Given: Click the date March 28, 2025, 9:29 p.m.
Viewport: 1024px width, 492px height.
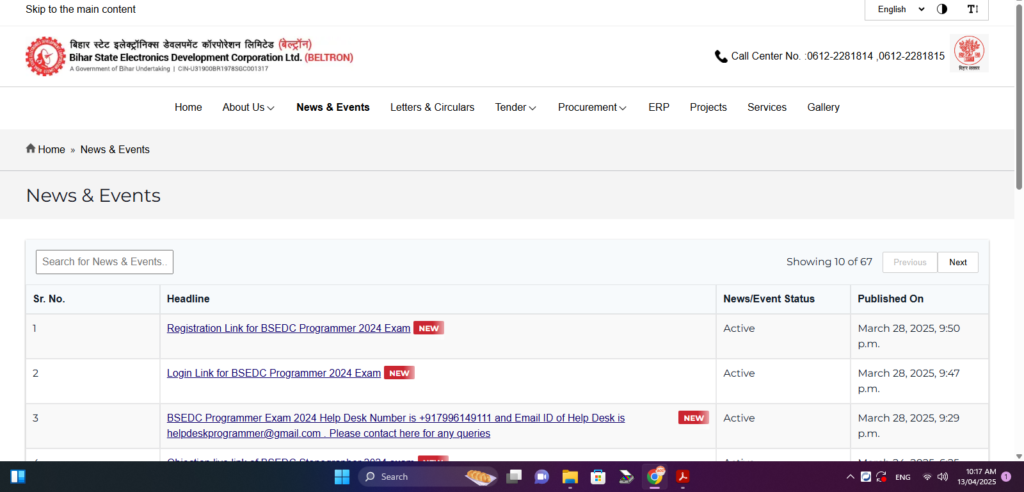Looking at the screenshot, I should coord(908,425).
